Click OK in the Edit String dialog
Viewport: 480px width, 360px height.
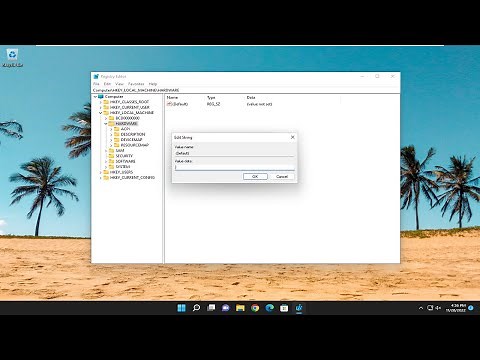point(255,176)
